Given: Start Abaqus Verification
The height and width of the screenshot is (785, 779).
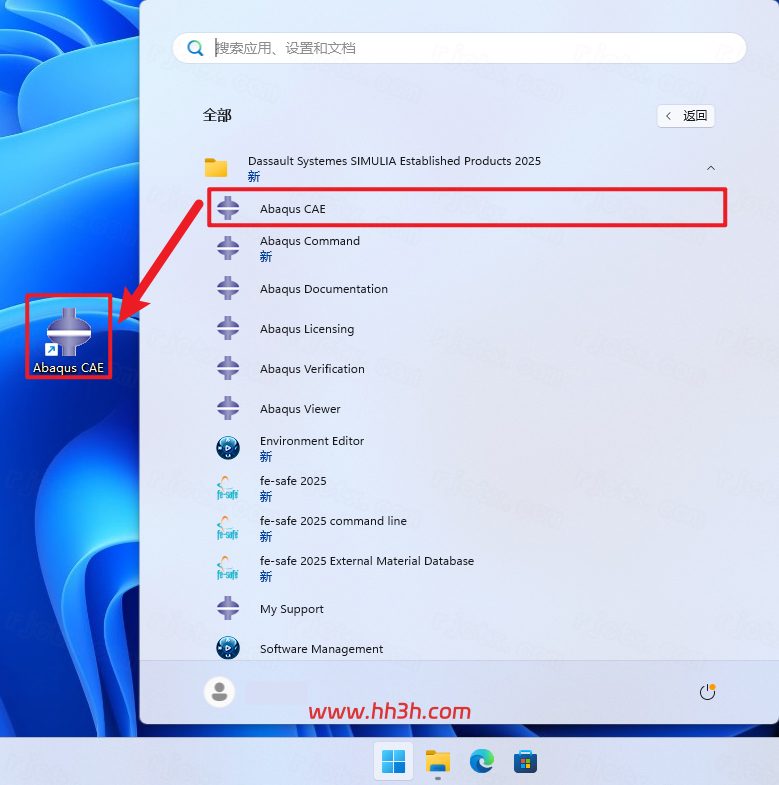Looking at the screenshot, I should pyautogui.click(x=467, y=368).
